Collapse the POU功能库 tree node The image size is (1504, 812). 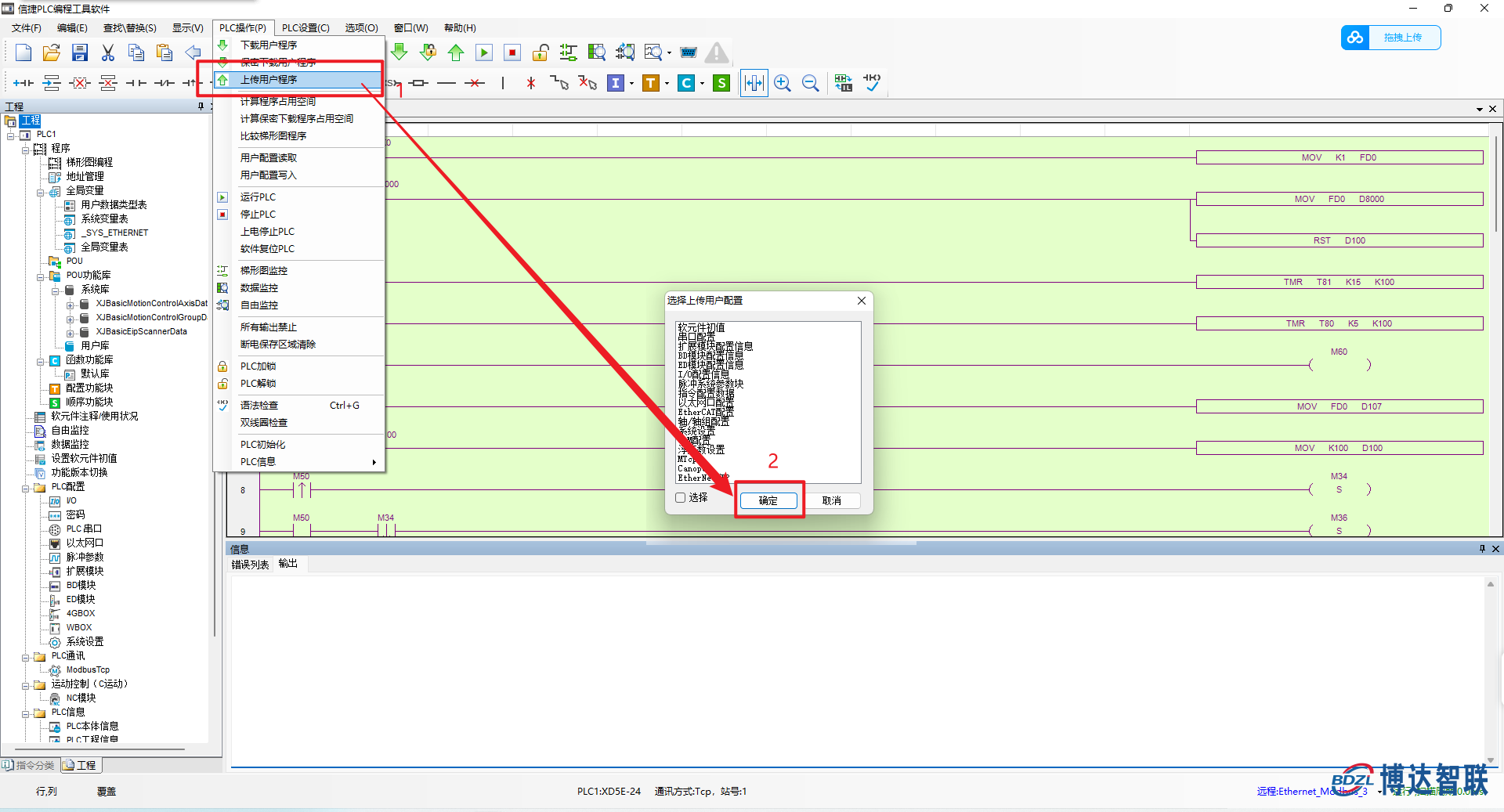[x=41, y=276]
